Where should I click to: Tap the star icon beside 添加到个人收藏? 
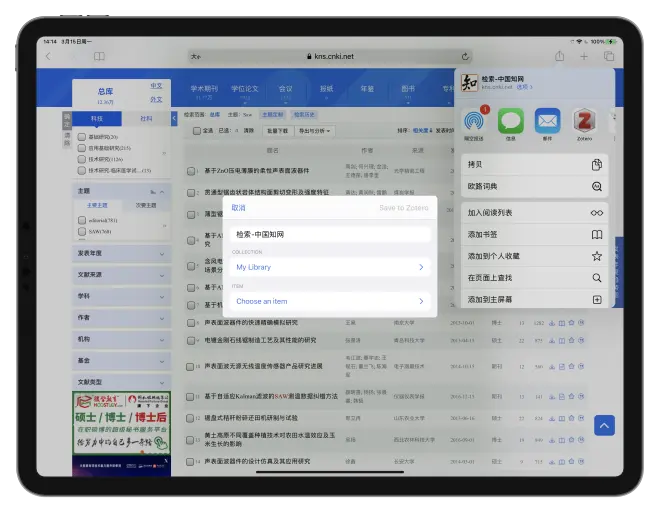tap(596, 256)
